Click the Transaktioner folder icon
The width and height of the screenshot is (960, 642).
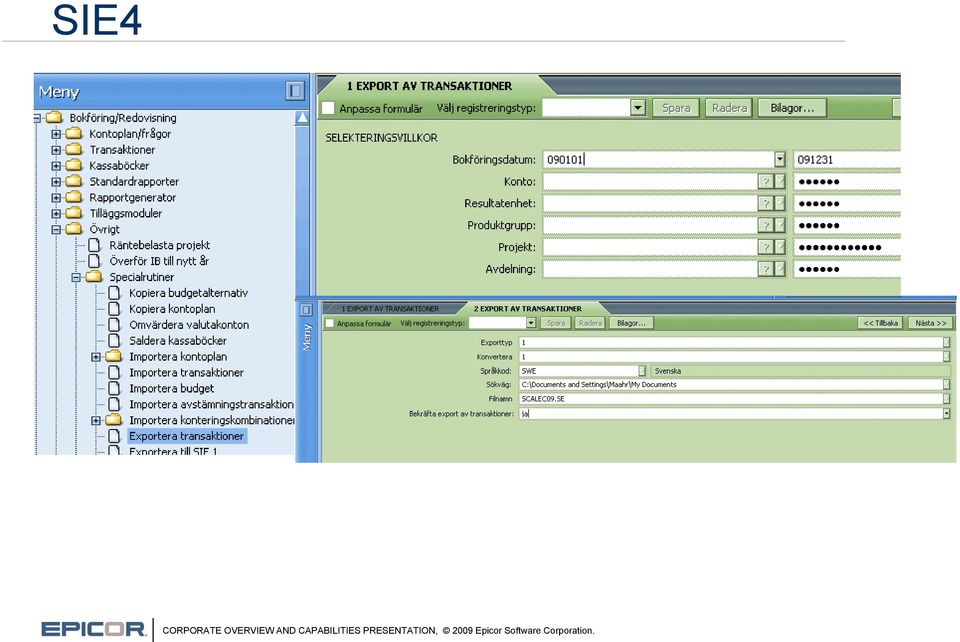74,149
